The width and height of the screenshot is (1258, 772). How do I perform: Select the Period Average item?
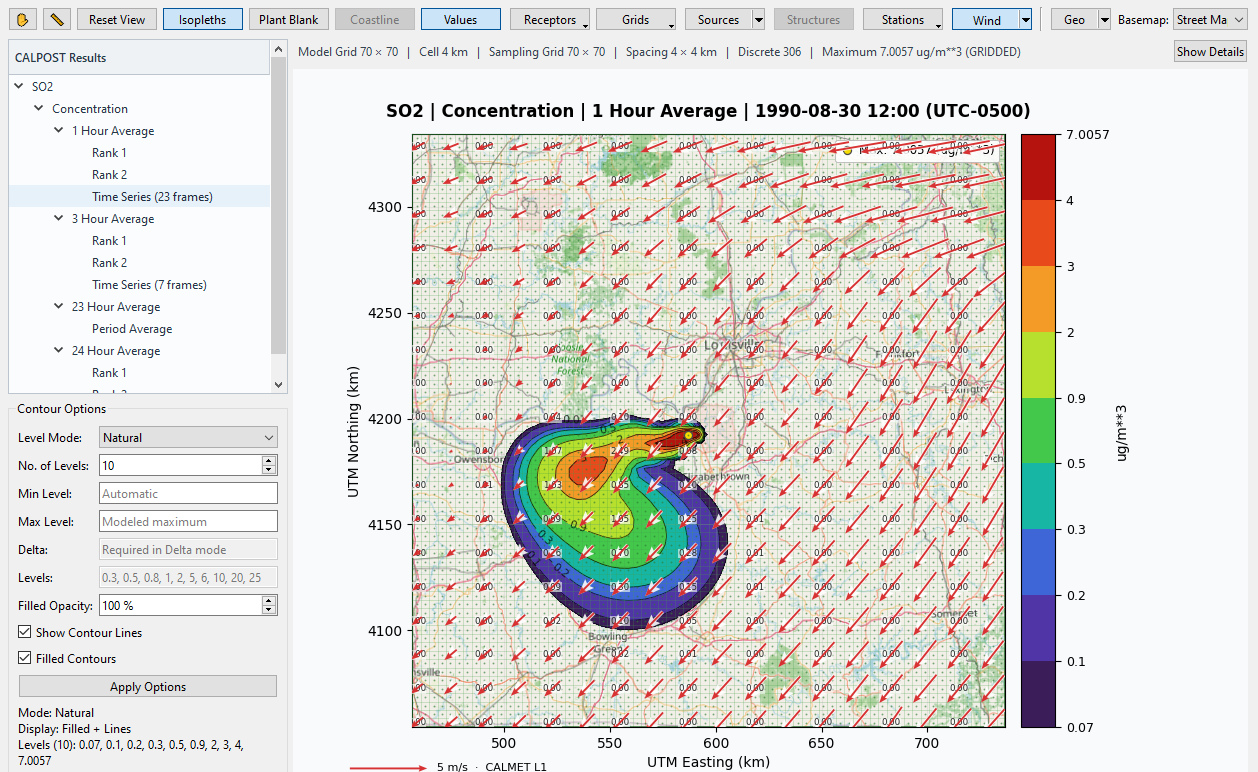click(132, 329)
